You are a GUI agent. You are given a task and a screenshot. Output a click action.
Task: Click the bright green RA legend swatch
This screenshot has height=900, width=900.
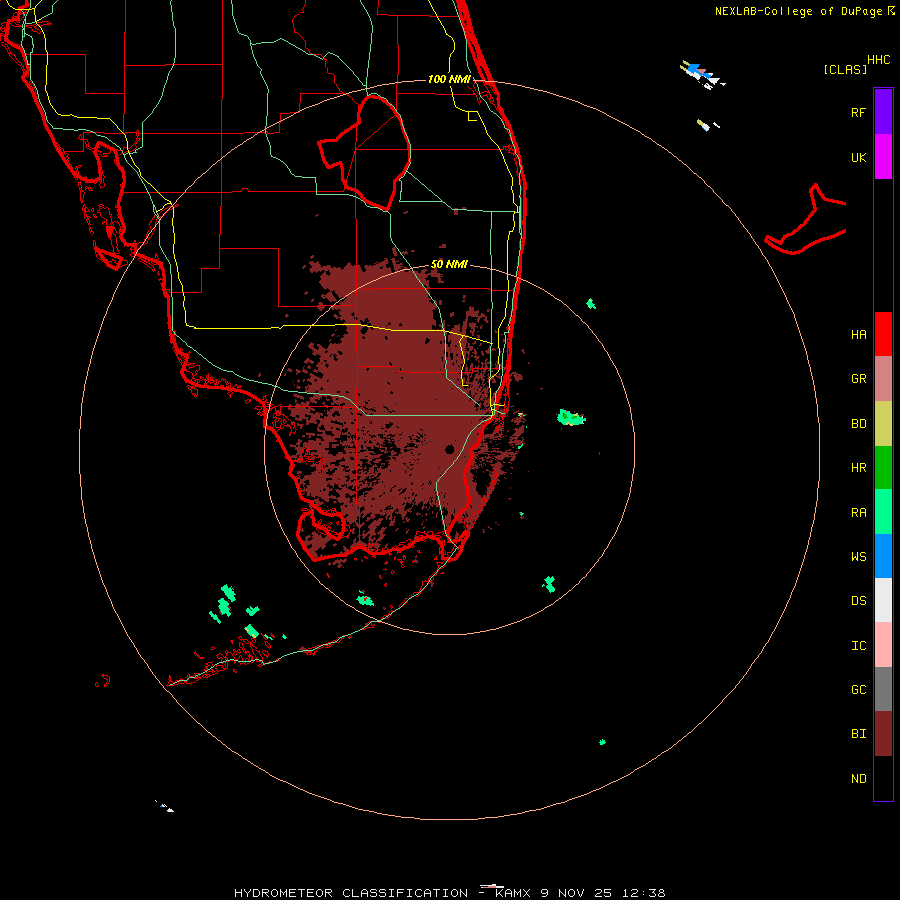coord(883,512)
